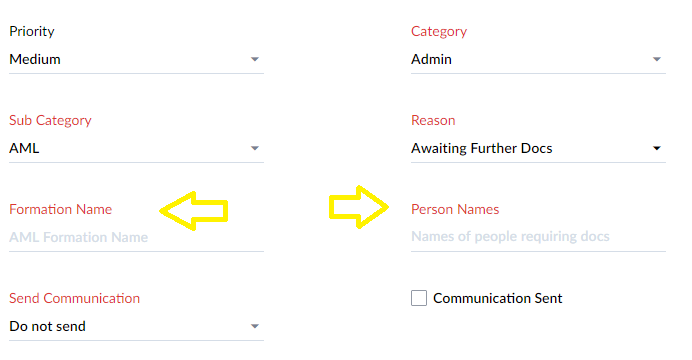692x360 pixels.
Task: Click the Formation Name label
Action: tap(60, 209)
